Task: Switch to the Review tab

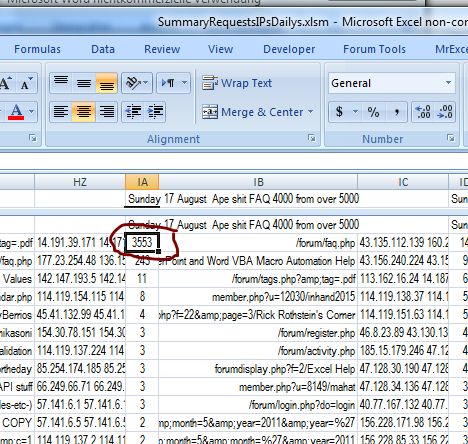Action: pos(162,49)
